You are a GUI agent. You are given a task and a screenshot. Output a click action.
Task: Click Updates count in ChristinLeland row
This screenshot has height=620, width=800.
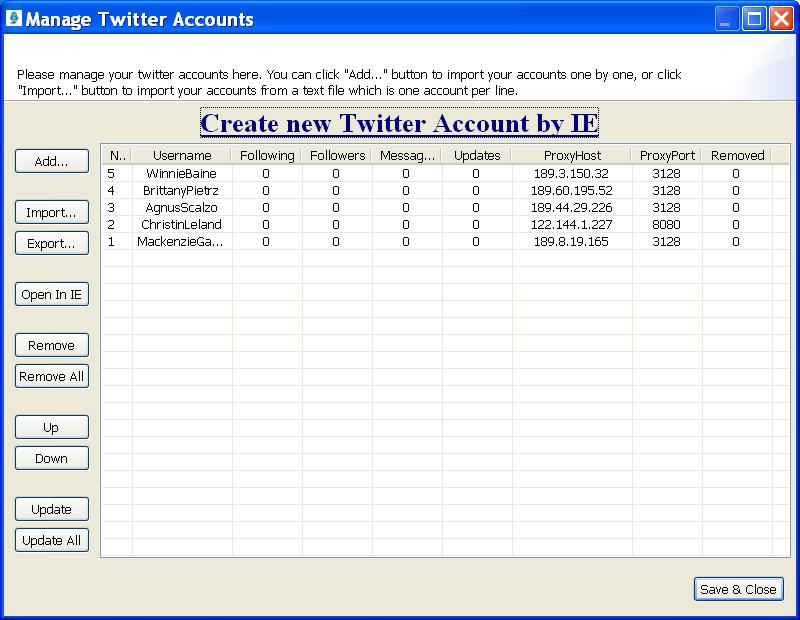[x=476, y=225]
